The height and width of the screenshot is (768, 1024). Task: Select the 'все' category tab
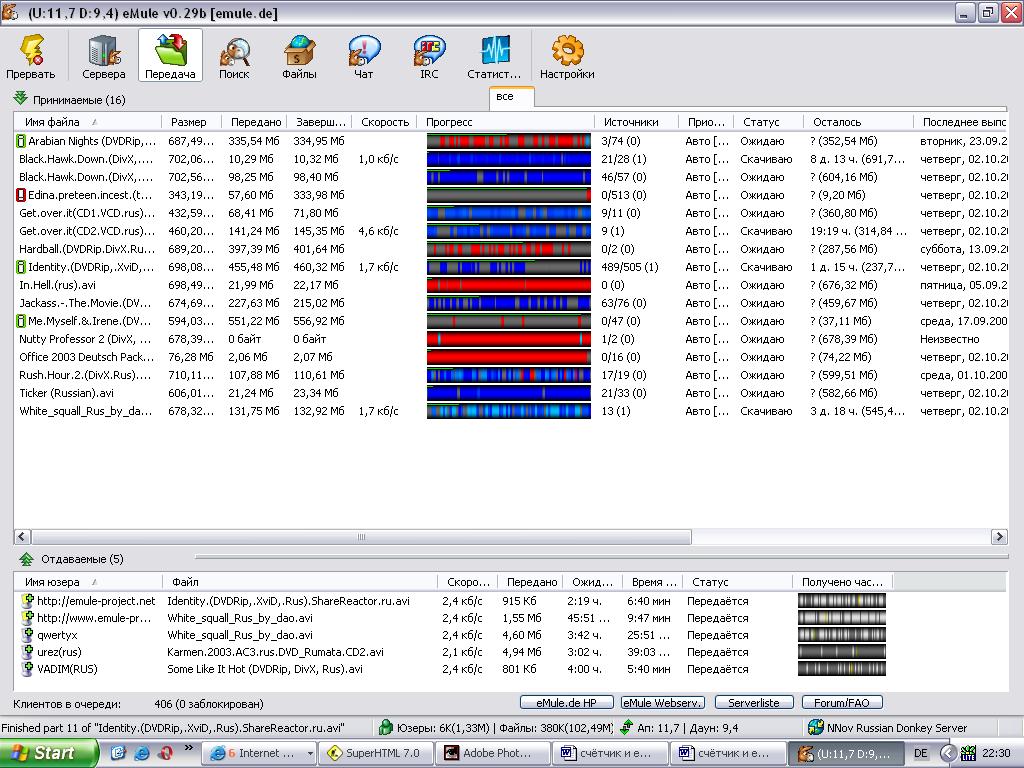(505, 97)
